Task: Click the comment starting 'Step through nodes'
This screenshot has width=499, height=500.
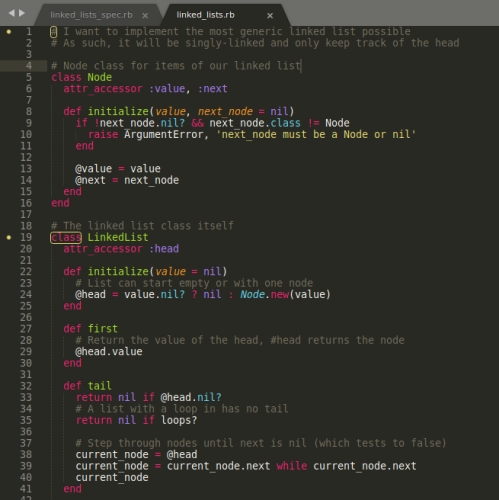Action: [x=261, y=443]
